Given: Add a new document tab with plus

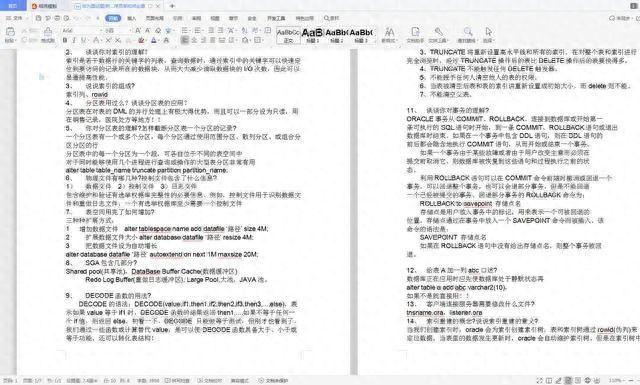Looking at the screenshot, I should pos(172,6).
